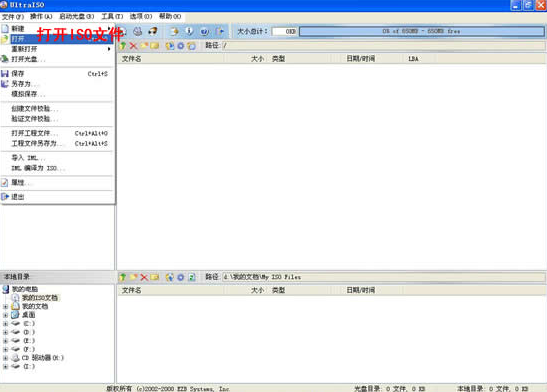Choose 保存 Ctrl+S menu entry

(x=57, y=74)
